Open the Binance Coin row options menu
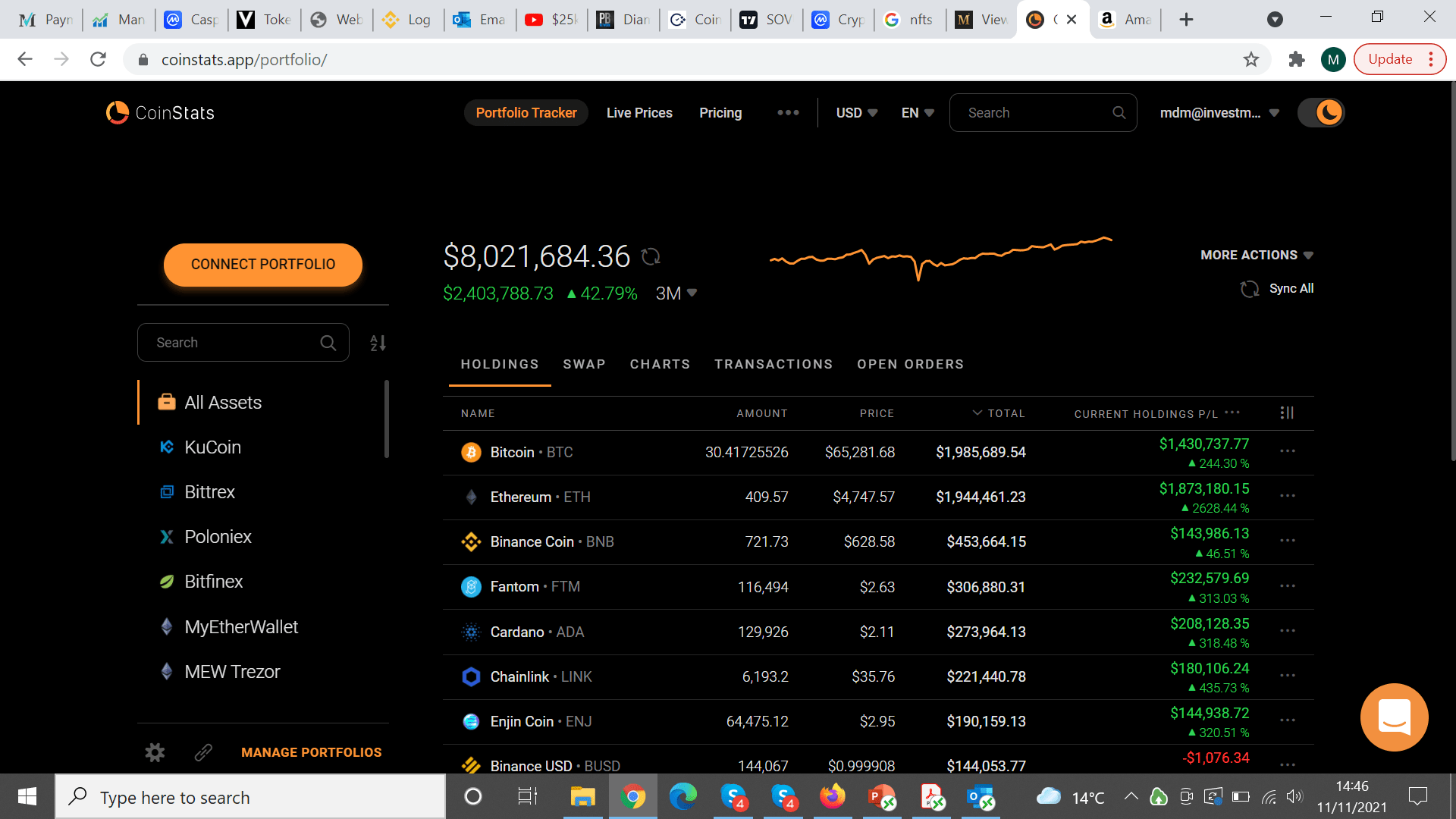This screenshot has width=1456, height=819. (1288, 541)
